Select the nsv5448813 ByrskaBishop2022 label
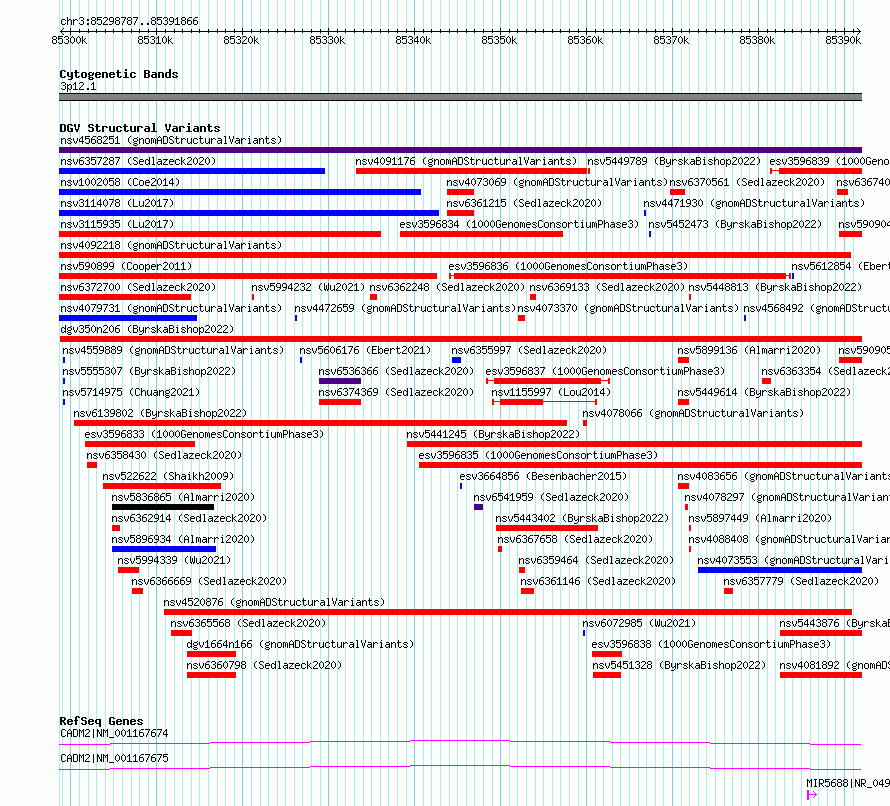This screenshot has height=806, width=890. 775,287
